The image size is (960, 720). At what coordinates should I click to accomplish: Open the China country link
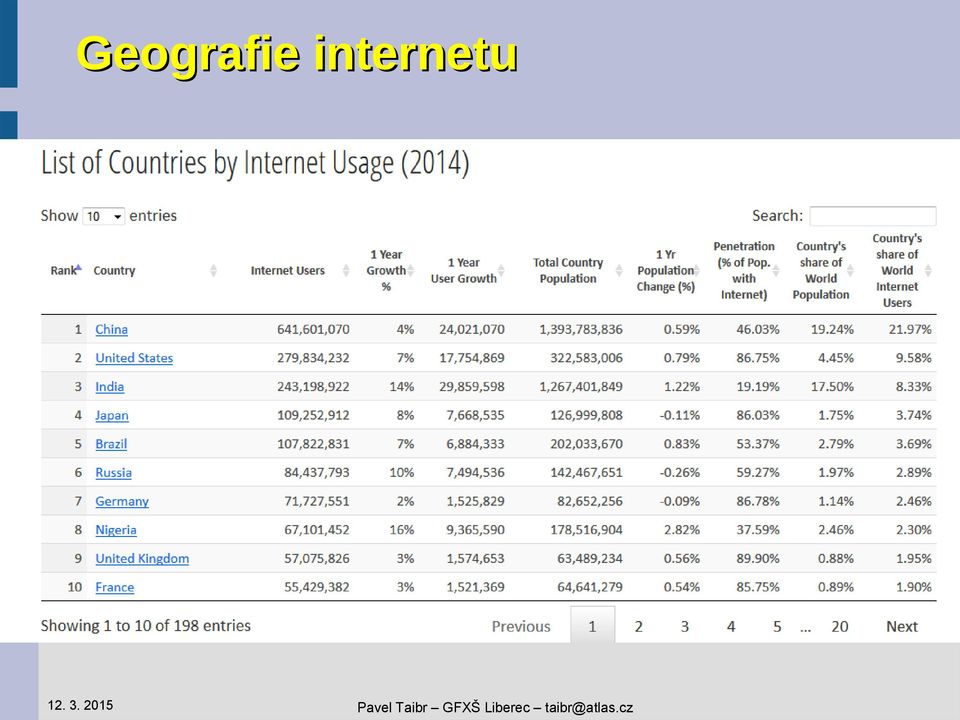[111, 329]
